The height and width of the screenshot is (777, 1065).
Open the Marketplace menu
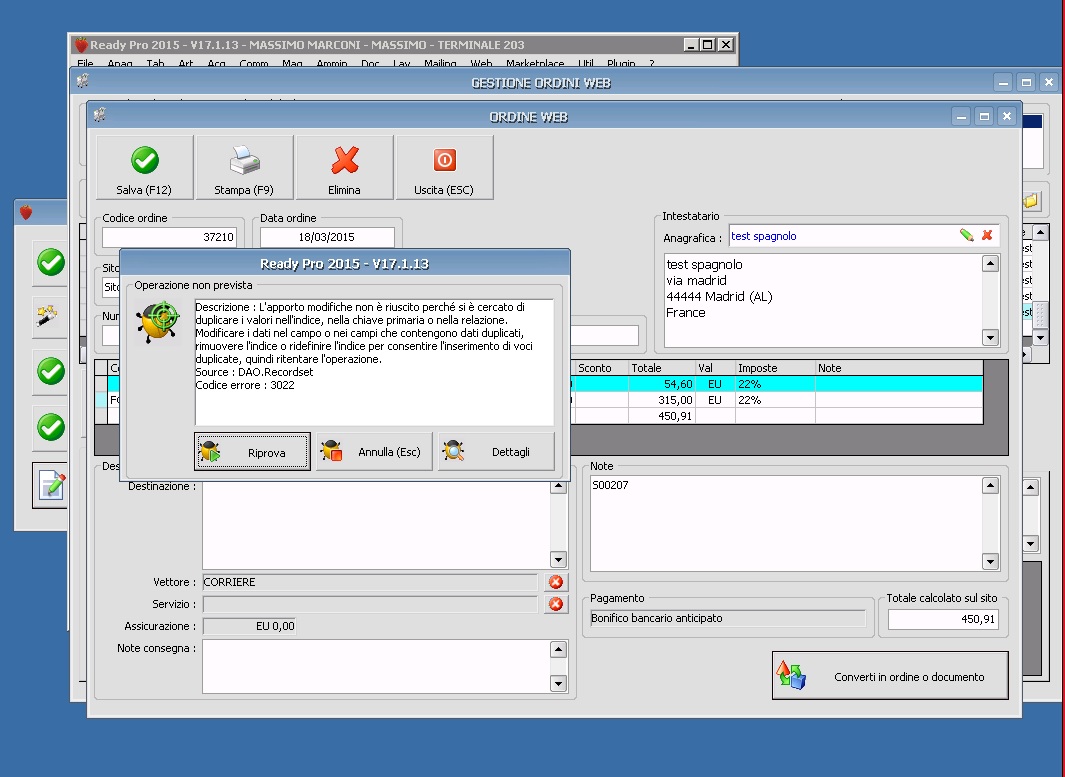(536, 64)
